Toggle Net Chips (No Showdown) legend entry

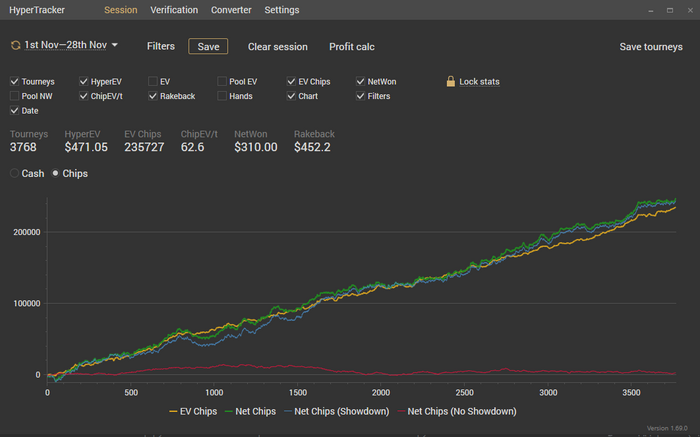pos(457,412)
